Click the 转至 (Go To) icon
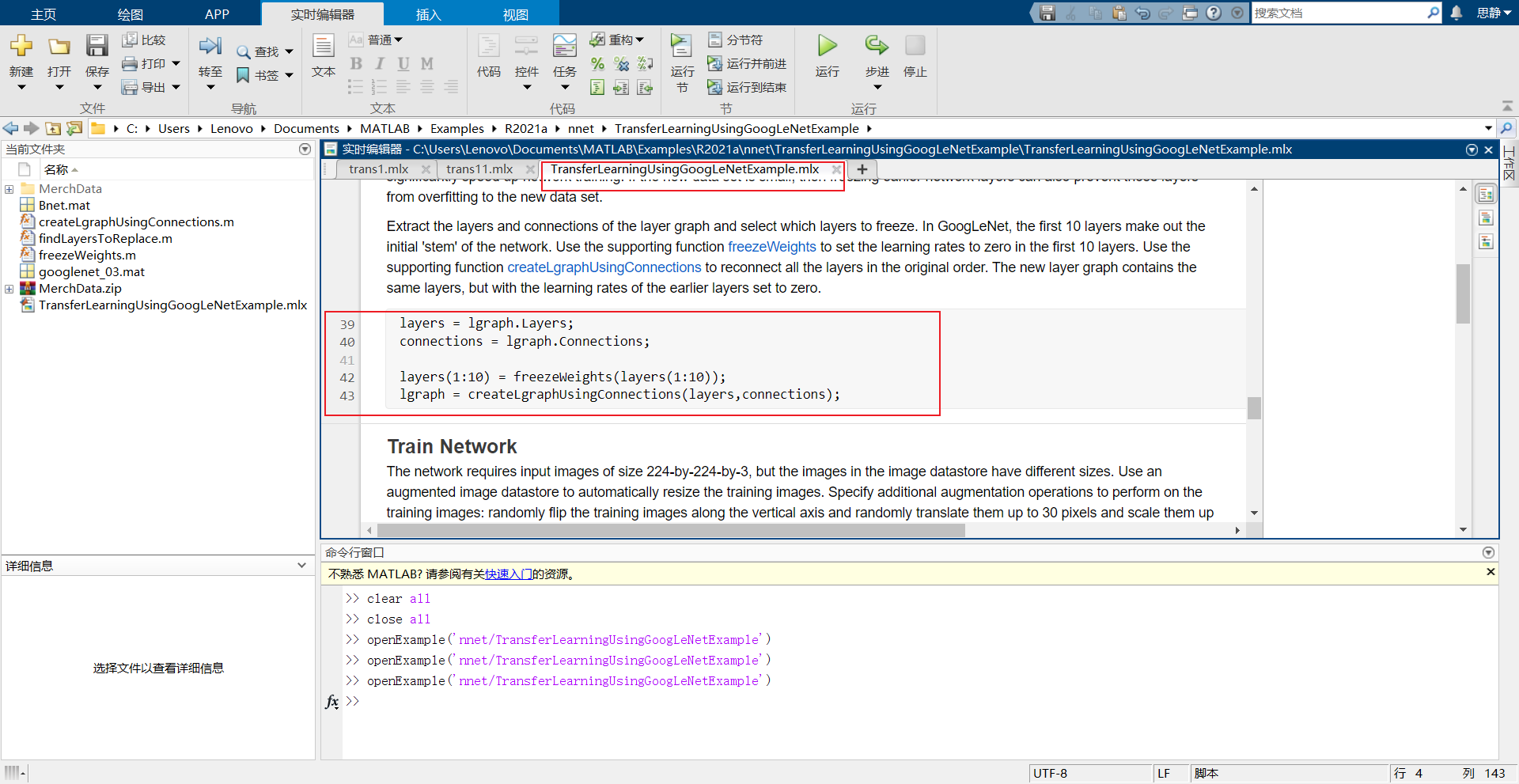The image size is (1519, 784). point(210,46)
